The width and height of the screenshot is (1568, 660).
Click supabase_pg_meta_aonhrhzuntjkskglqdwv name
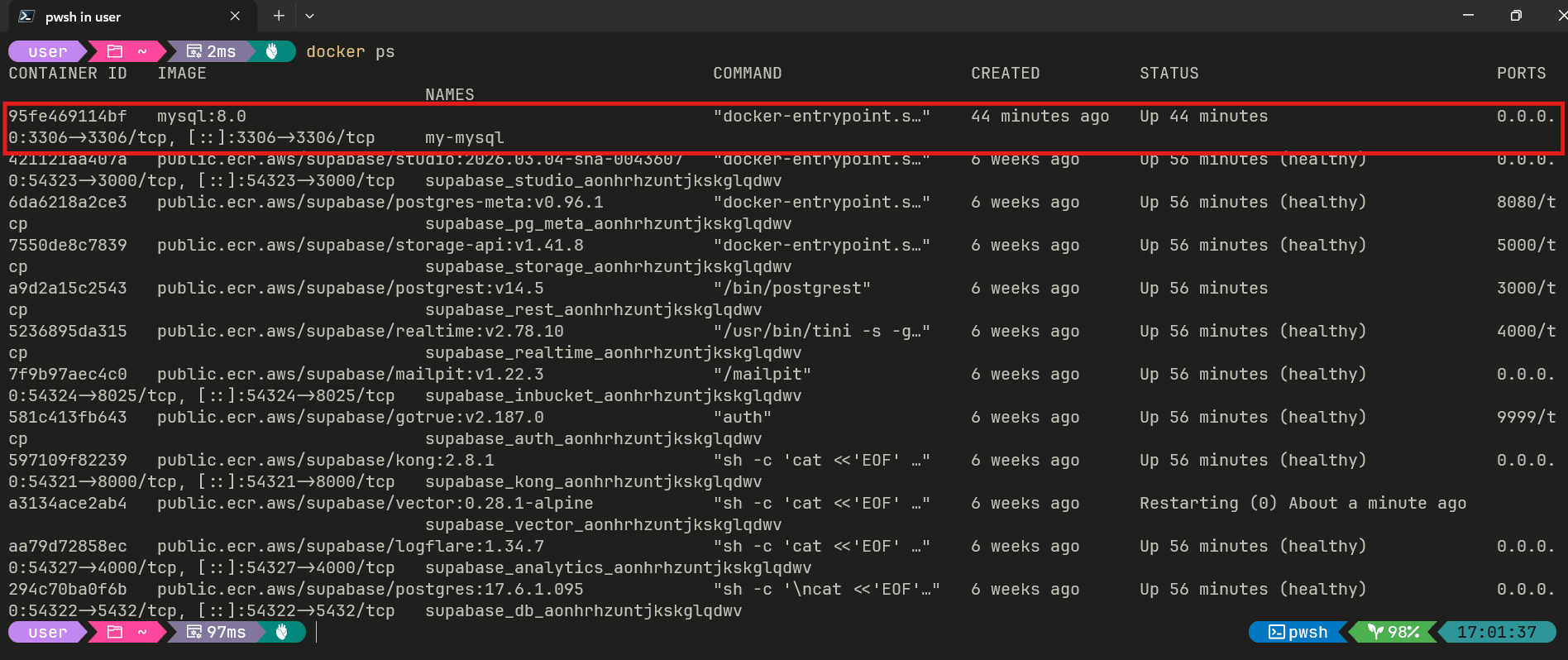[x=609, y=223]
